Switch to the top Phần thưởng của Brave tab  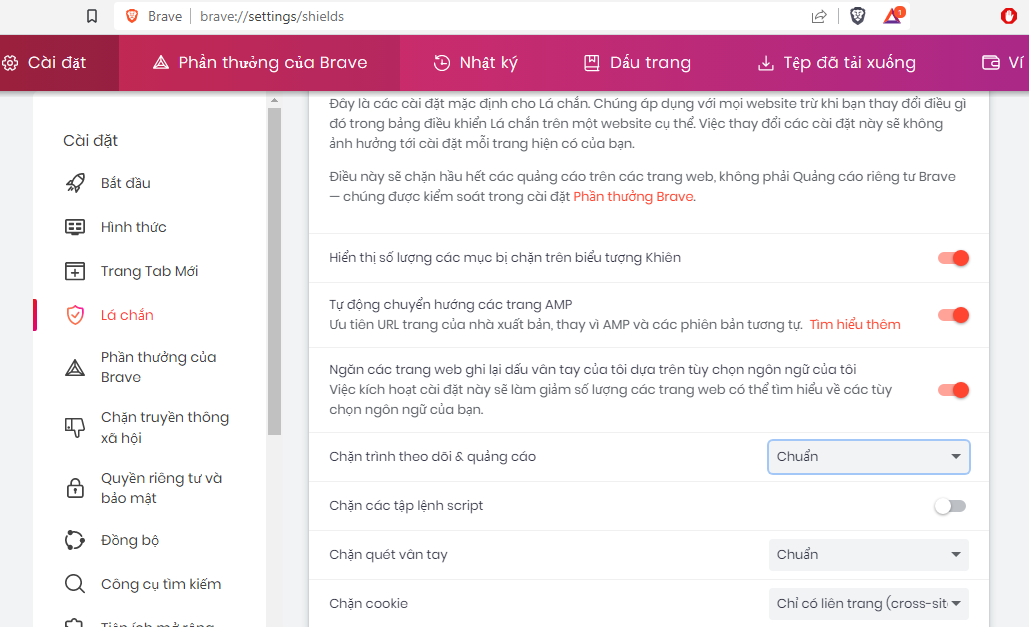[260, 63]
